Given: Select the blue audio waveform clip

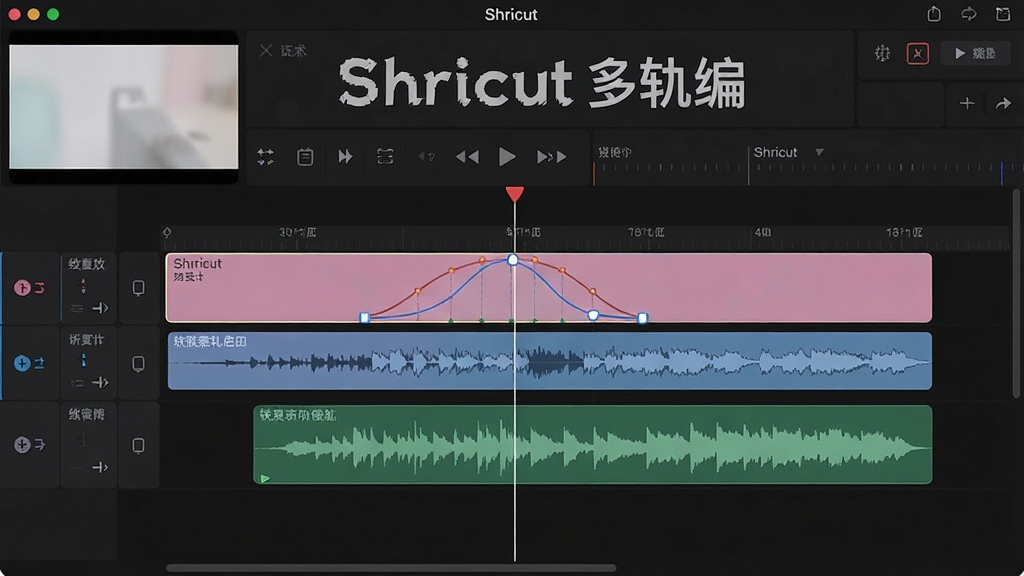Looking at the screenshot, I should [549, 361].
